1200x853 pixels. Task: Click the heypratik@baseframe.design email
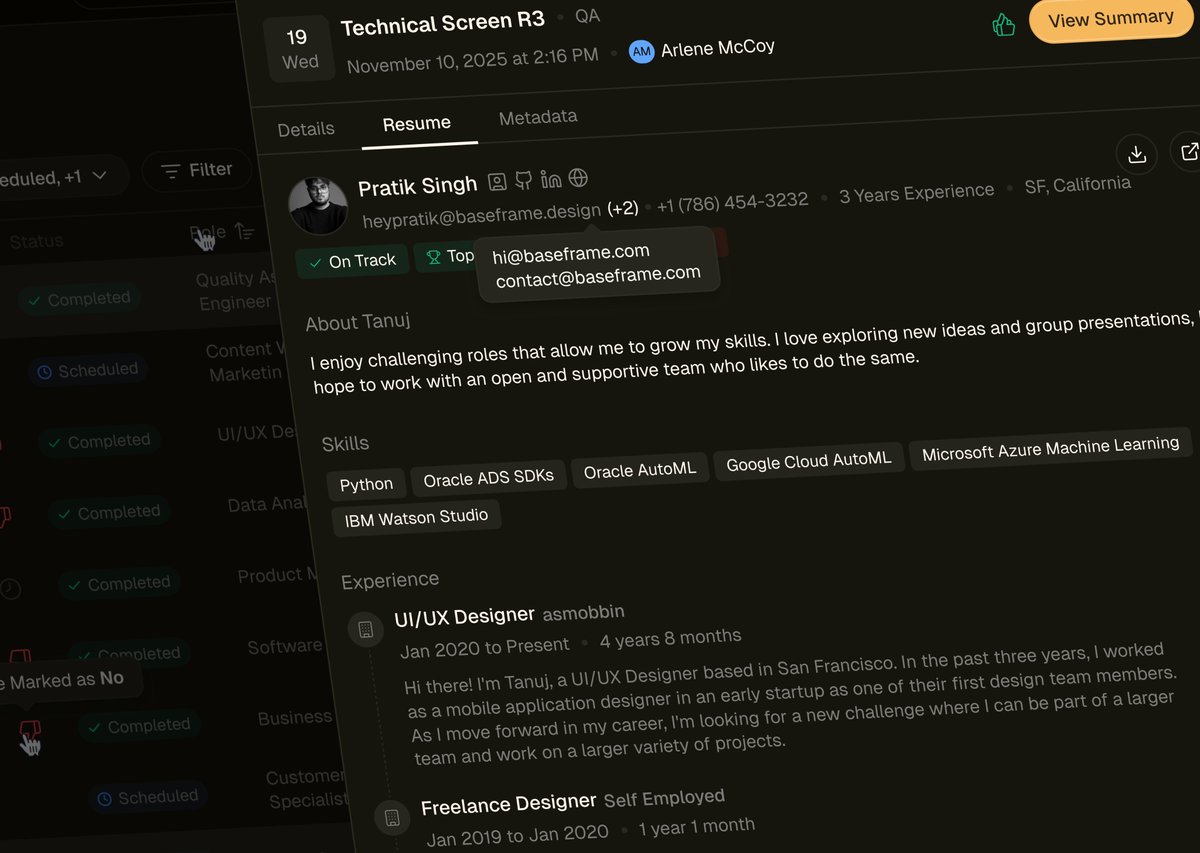point(482,215)
